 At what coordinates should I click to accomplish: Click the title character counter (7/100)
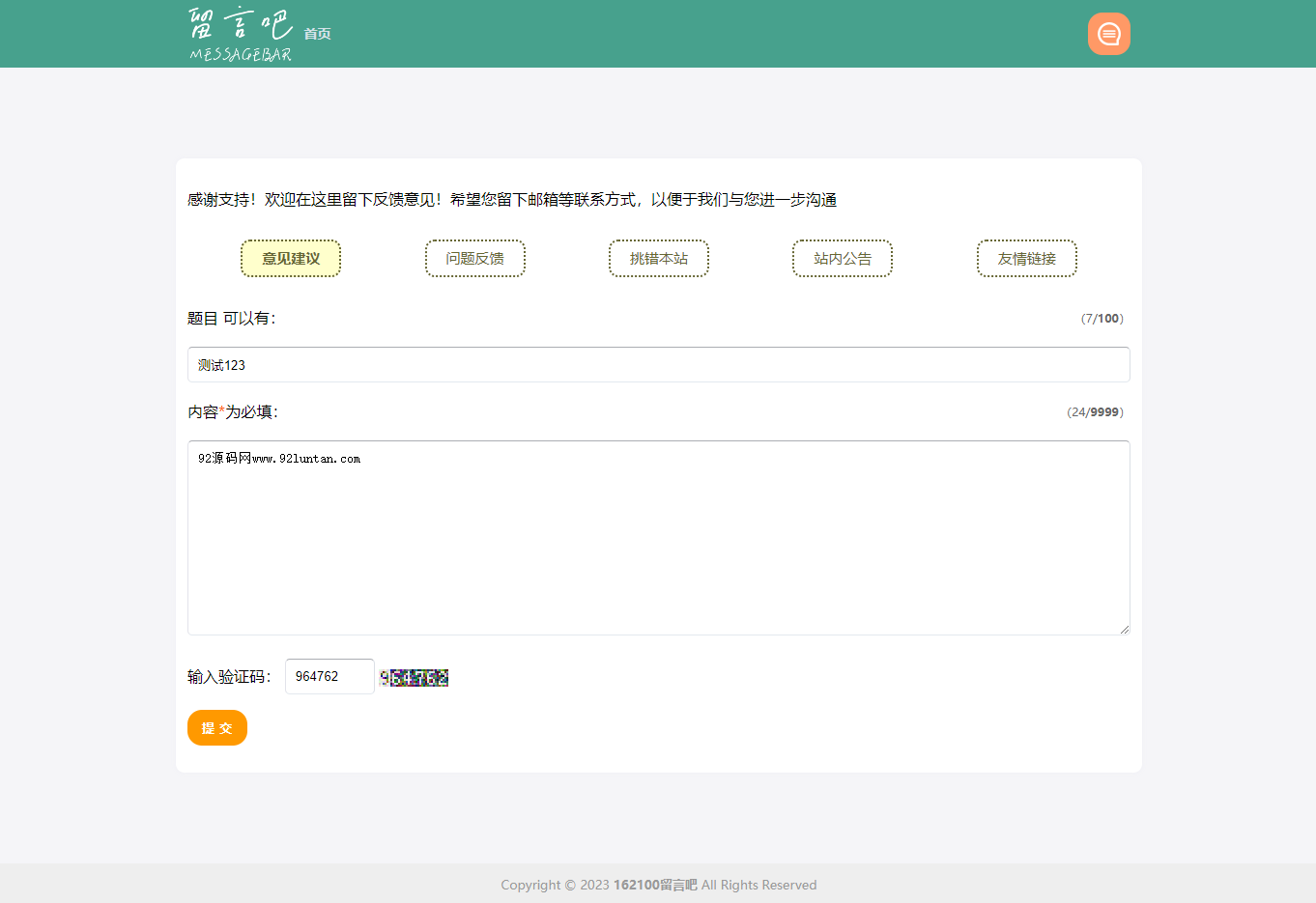pos(1101,319)
